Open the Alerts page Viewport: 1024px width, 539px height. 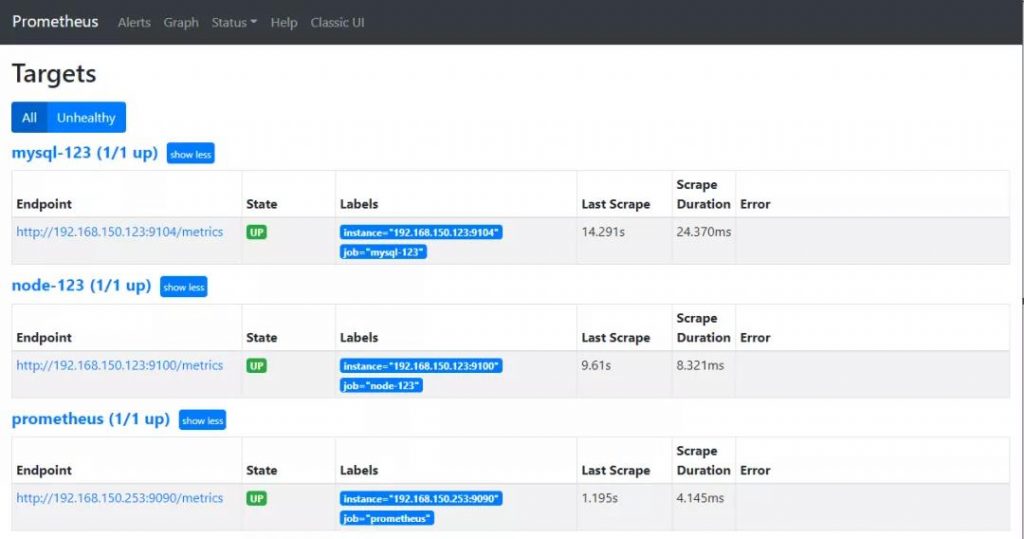(134, 22)
